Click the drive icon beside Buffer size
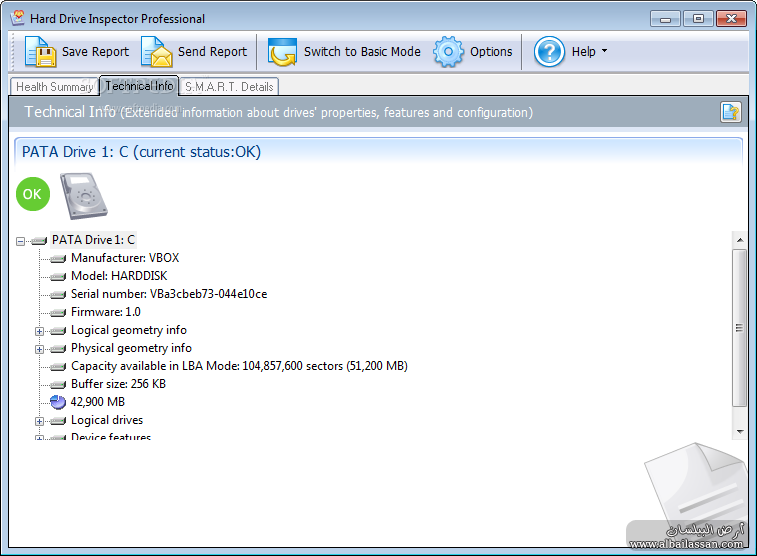Image resolution: width=757 pixels, height=556 pixels. pos(58,385)
